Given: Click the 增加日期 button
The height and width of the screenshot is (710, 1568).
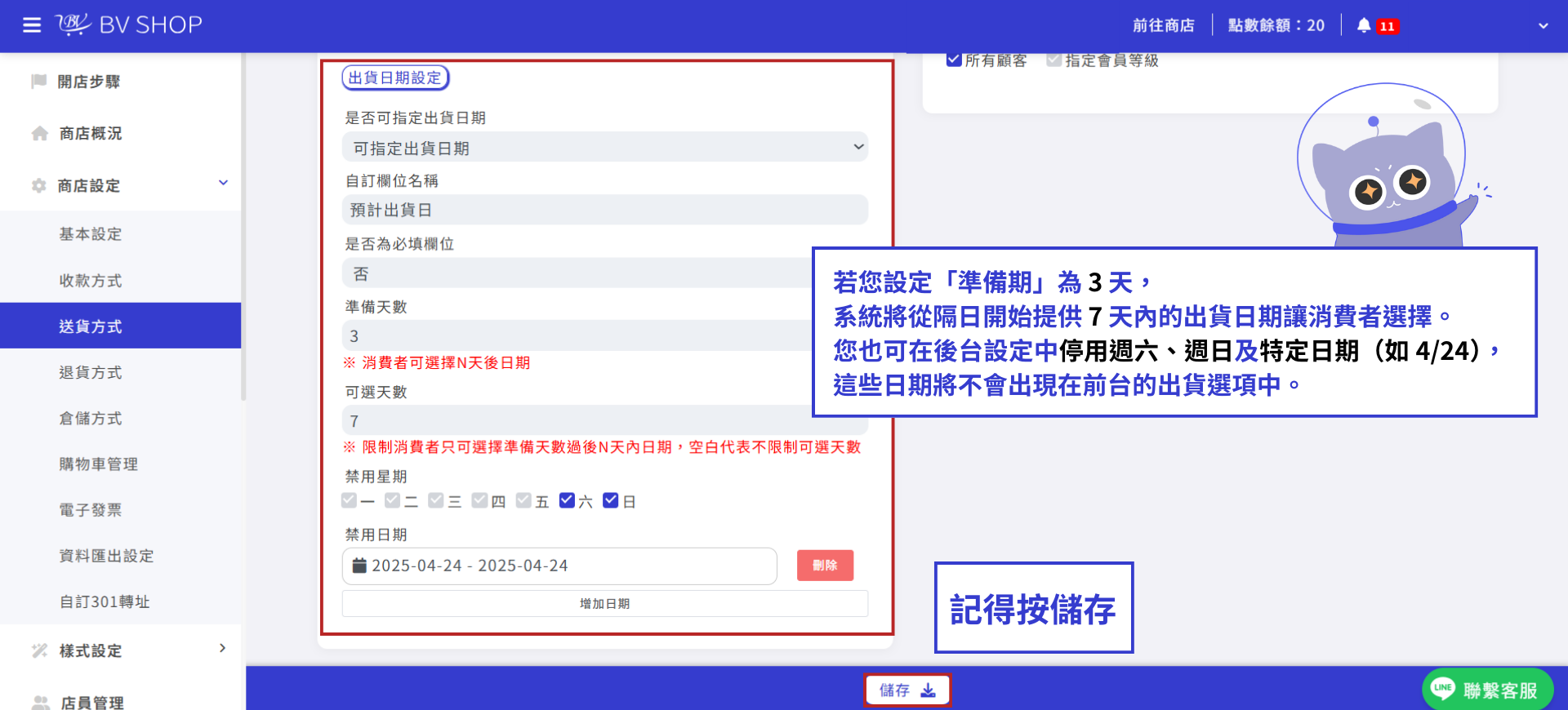Looking at the screenshot, I should tap(605, 603).
